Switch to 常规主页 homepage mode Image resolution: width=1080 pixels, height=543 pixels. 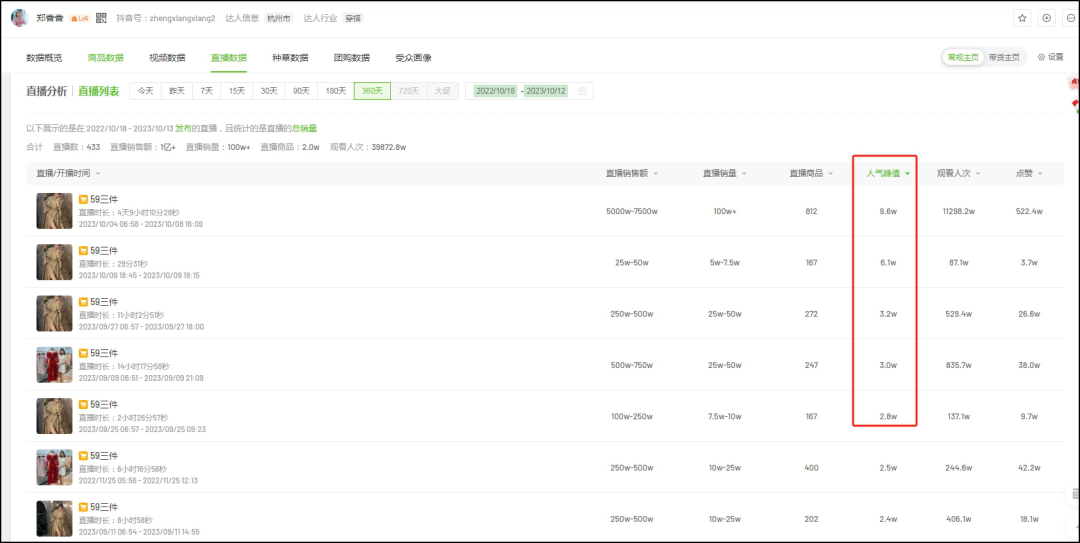coord(963,57)
